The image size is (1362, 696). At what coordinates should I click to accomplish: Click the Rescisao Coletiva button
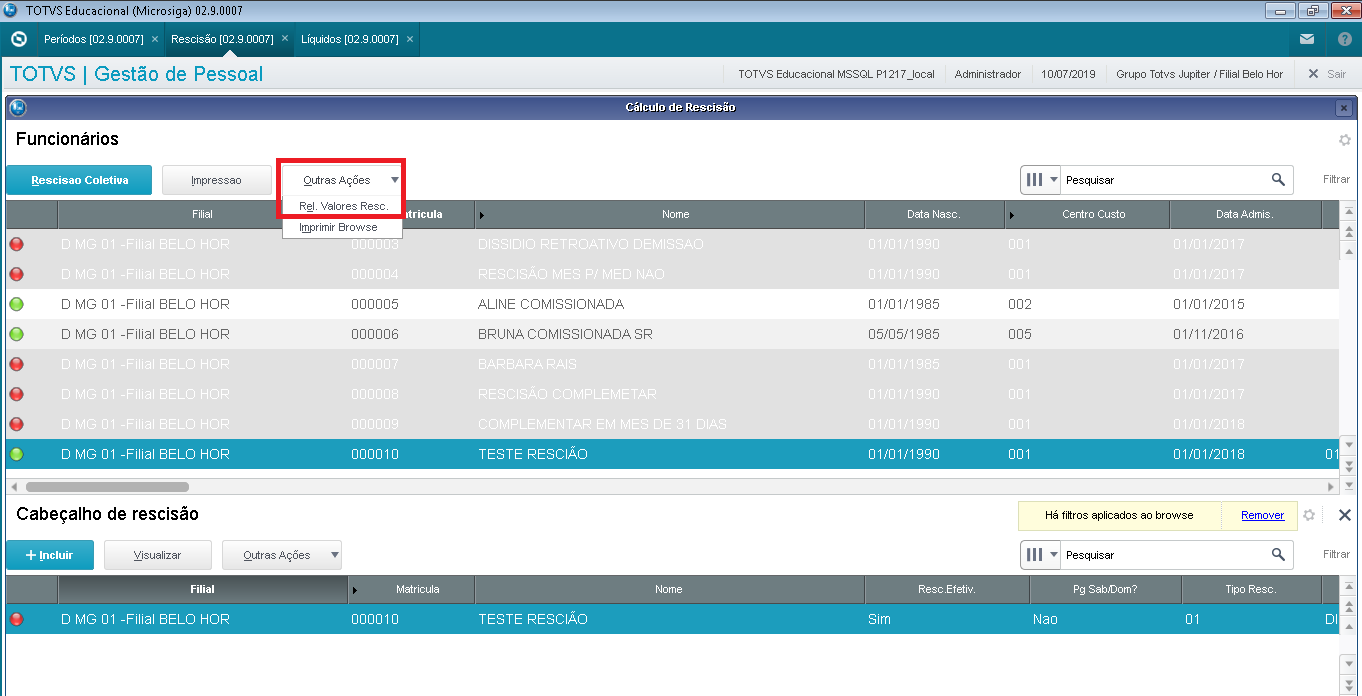[x=80, y=180]
